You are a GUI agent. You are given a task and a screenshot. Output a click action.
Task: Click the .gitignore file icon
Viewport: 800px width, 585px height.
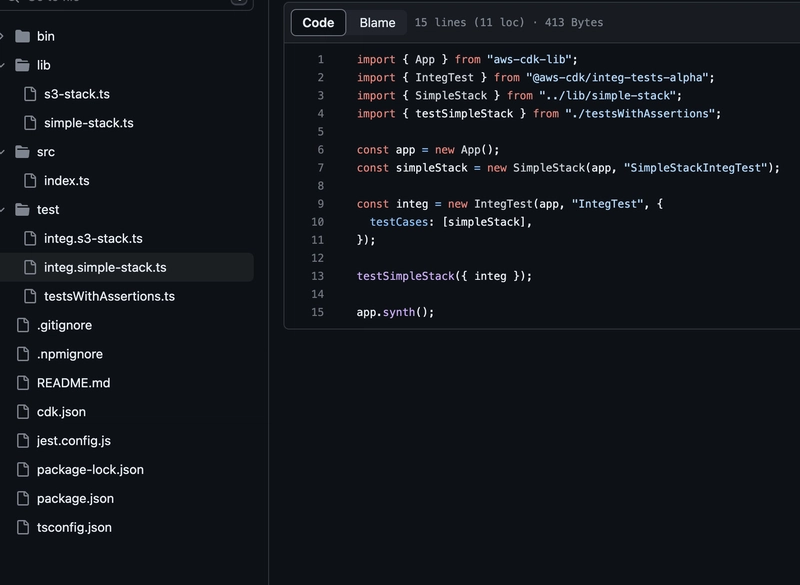click(x=23, y=325)
